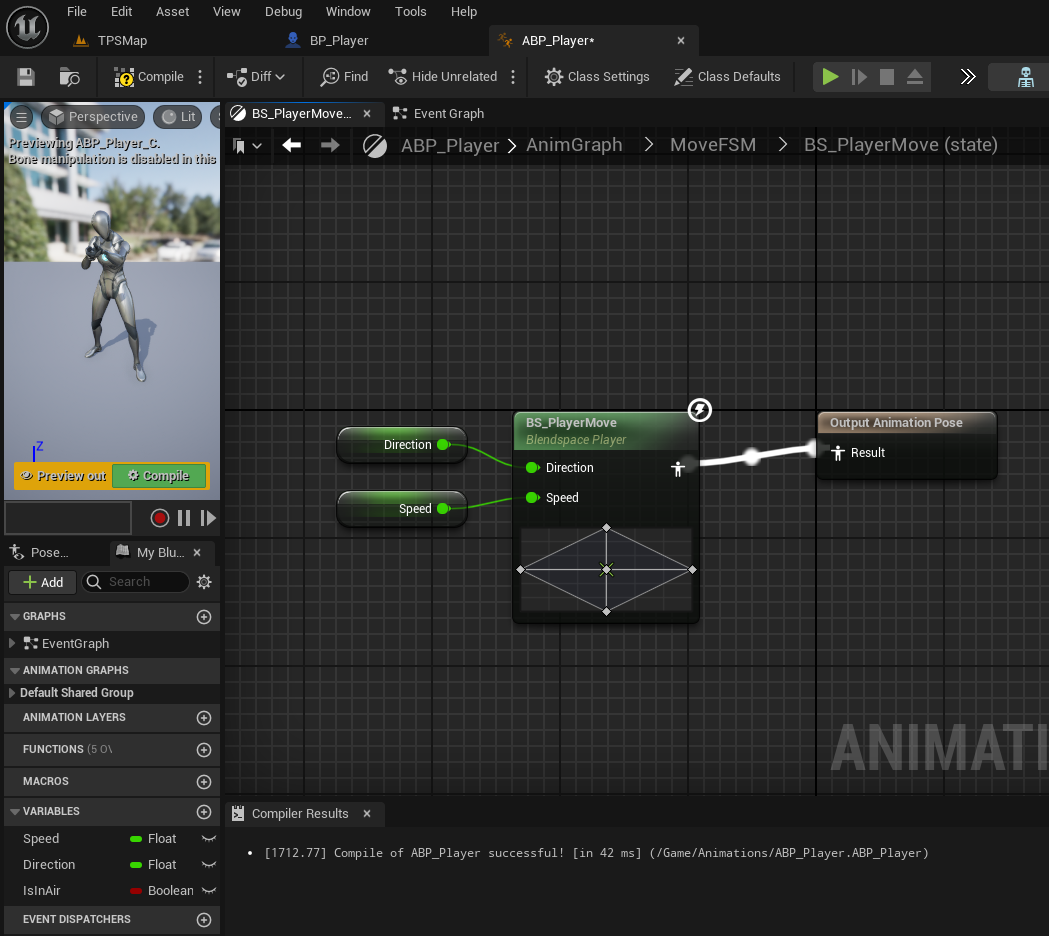
Task: Start recording with the red record button
Action: (x=160, y=518)
